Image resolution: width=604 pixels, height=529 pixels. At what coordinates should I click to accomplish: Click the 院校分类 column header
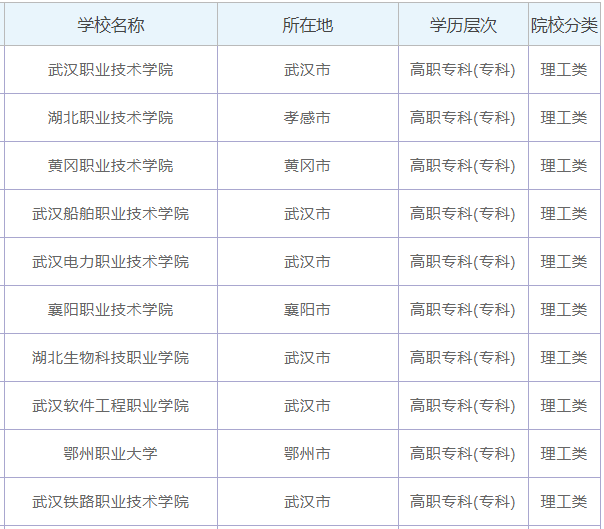564,25
